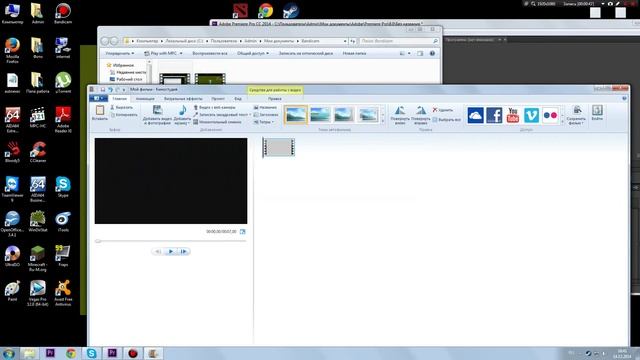Remove the selected clip with red X
Image resolution: width=640 pixels, height=360 pixels.
click(x=435, y=110)
